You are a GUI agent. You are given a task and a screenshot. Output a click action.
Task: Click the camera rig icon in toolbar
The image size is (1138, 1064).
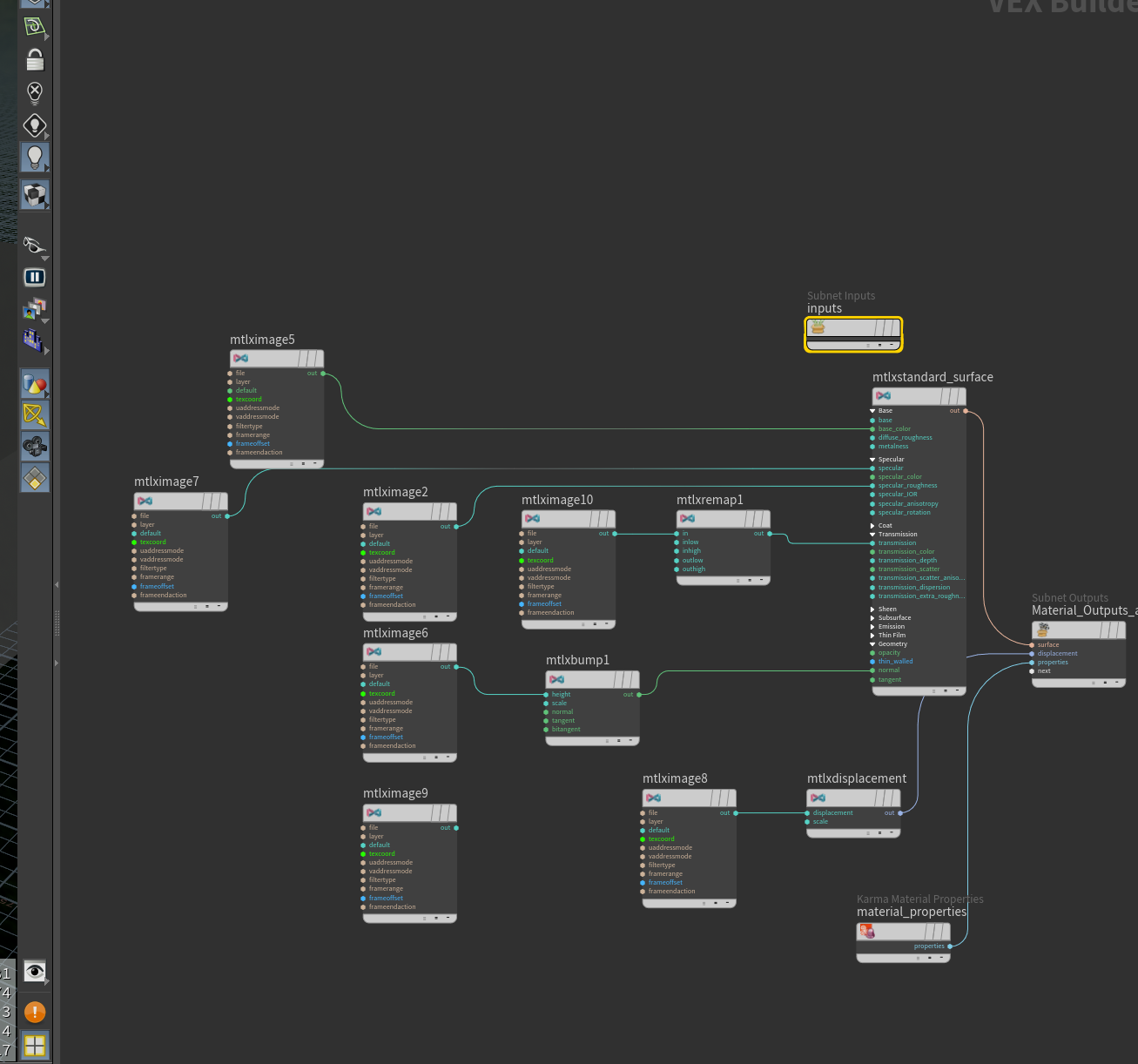(35, 447)
